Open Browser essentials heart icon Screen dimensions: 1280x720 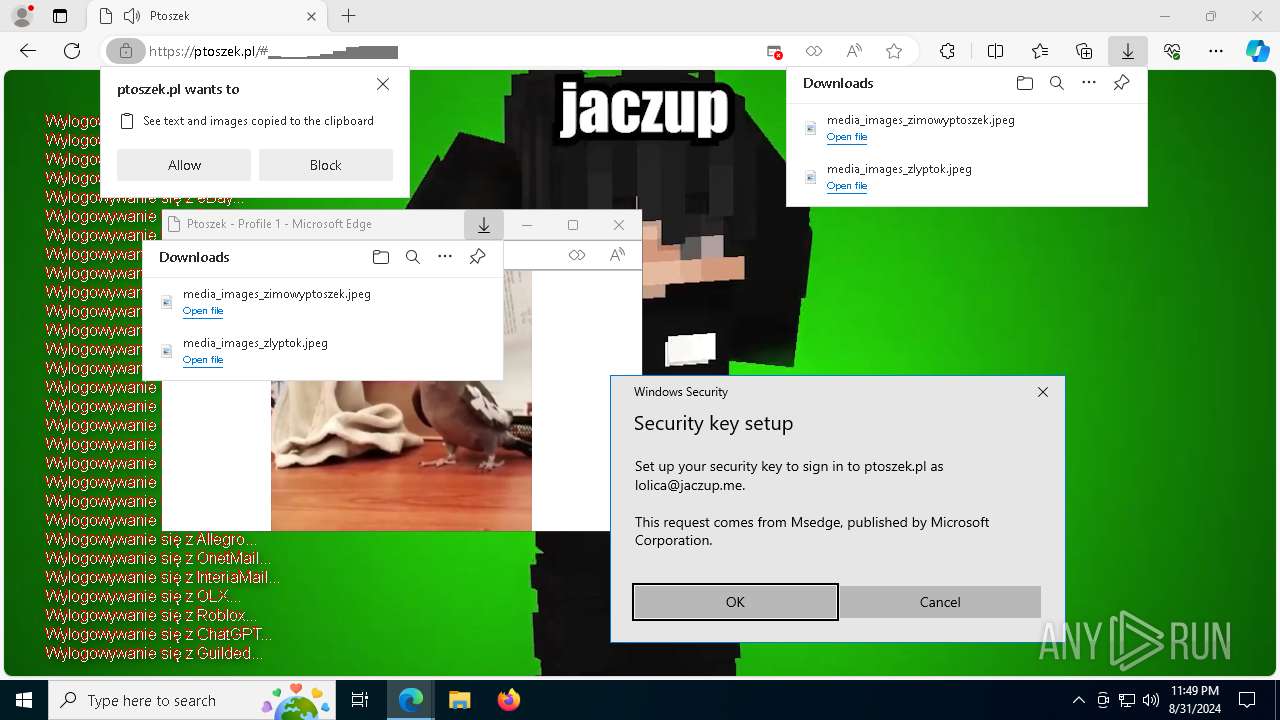[1172, 51]
